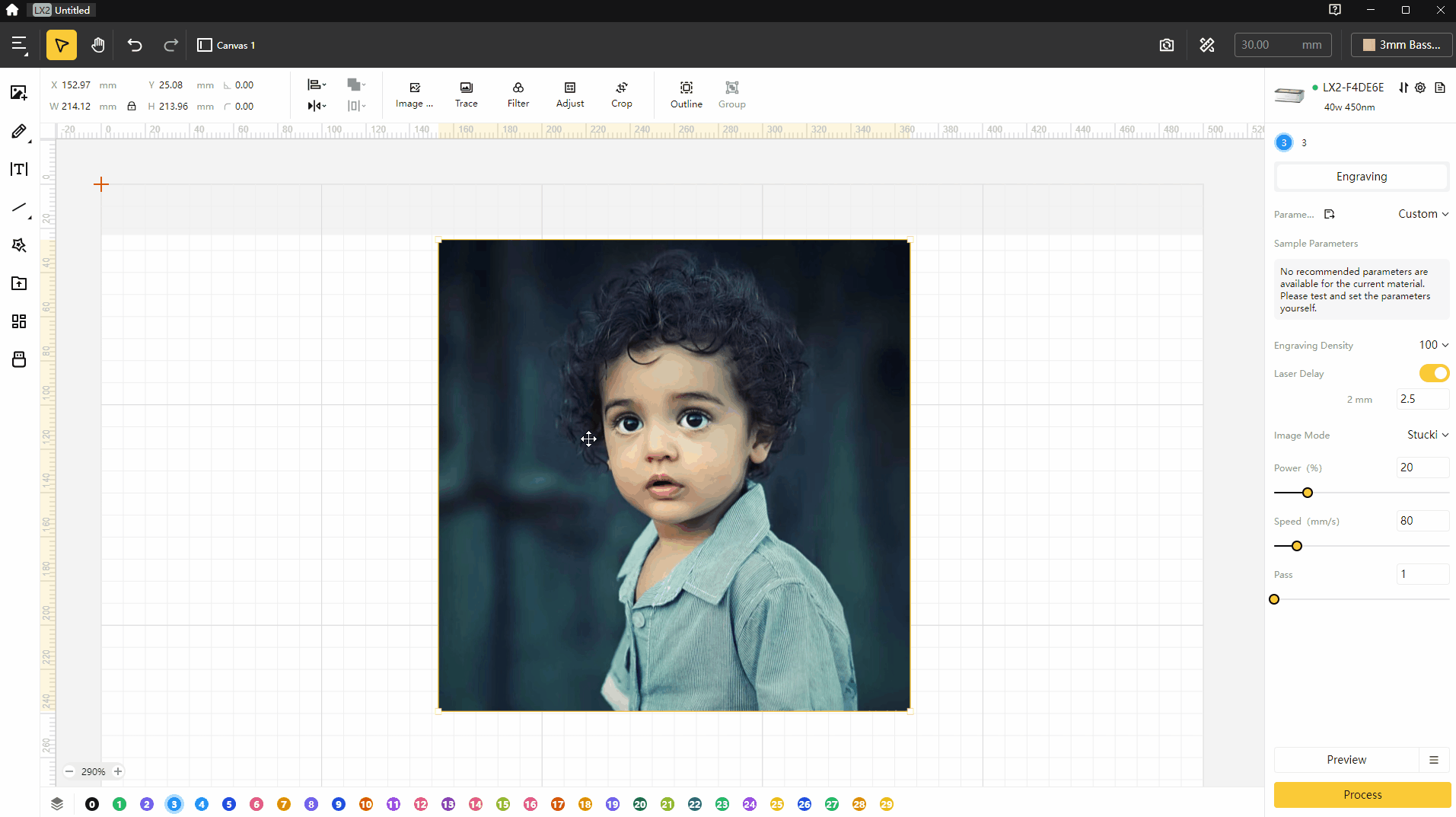Click the Preview button
This screenshot has height=817, width=1456.
(x=1346, y=759)
